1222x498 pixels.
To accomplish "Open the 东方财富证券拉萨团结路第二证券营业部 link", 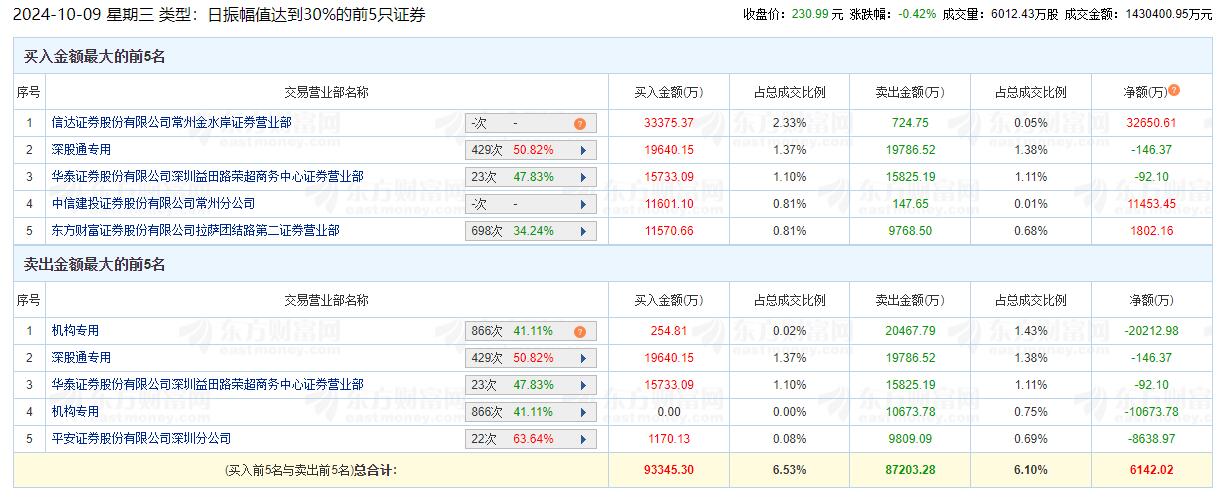I will coord(195,231).
